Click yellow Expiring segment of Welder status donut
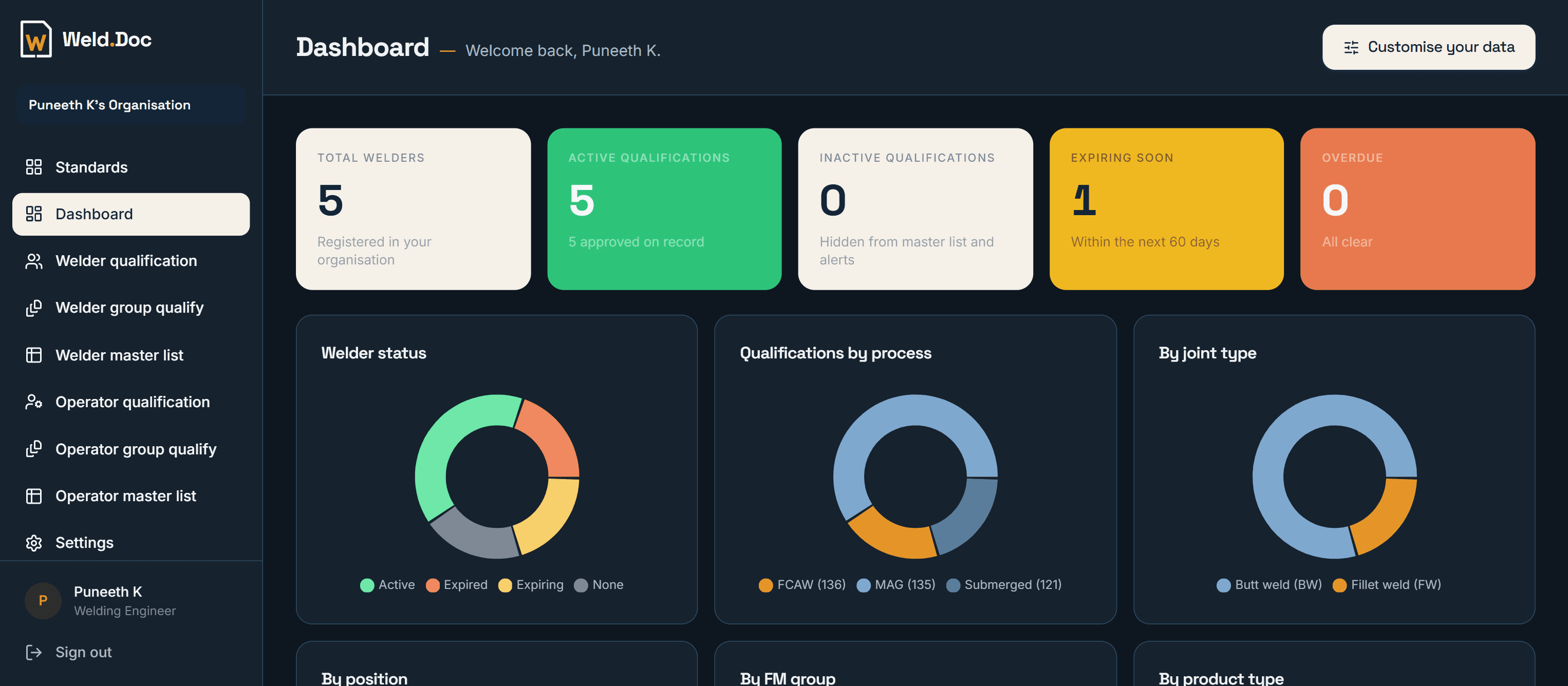1568x686 pixels. [550, 515]
